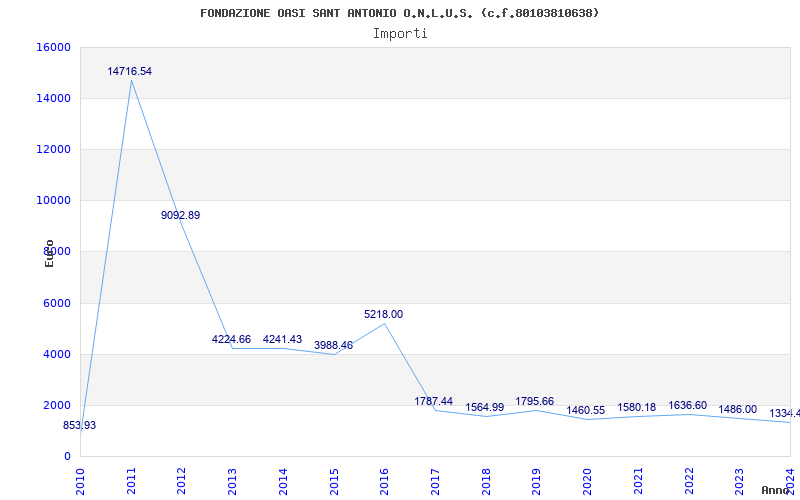
Task: Click x-axis year 2021
Action: click(638, 481)
